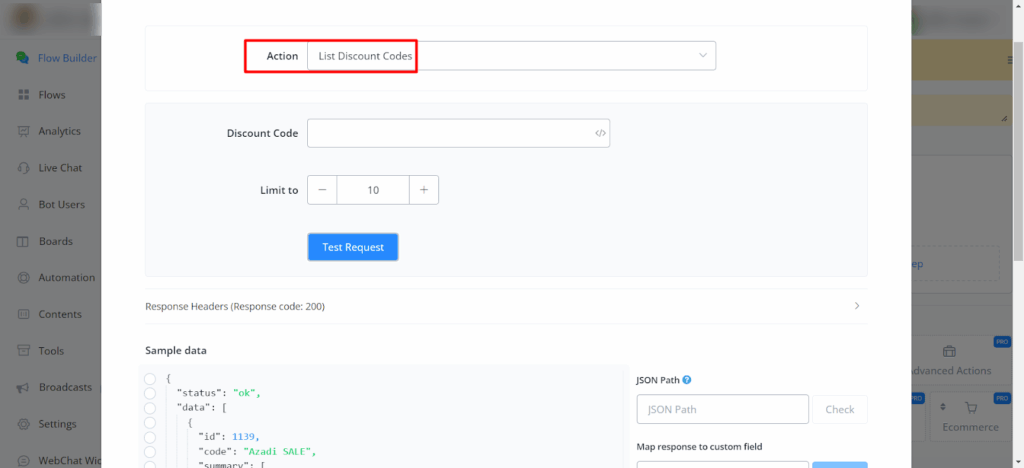Increase the Limit to value with plus

click(x=424, y=190)
